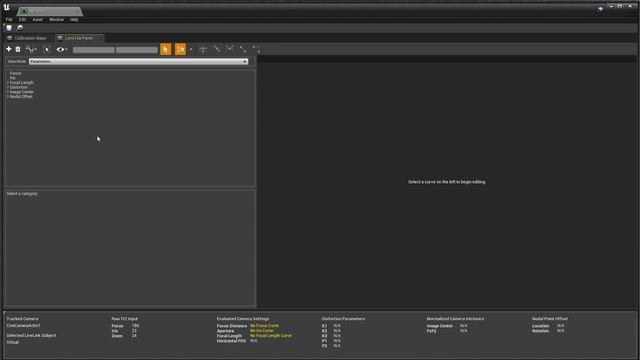Click the 'No Iris Curve' warning text
This screenshot has width=640, height=360.
(262, 331)
